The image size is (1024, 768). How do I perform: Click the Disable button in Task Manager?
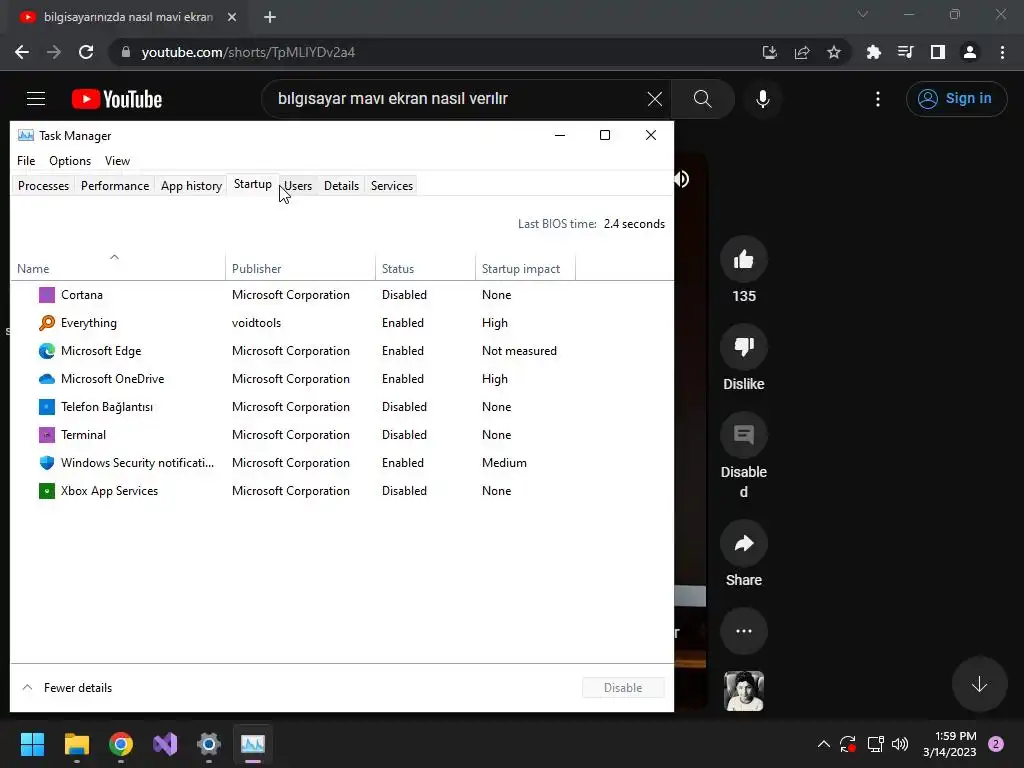(623, 688)
